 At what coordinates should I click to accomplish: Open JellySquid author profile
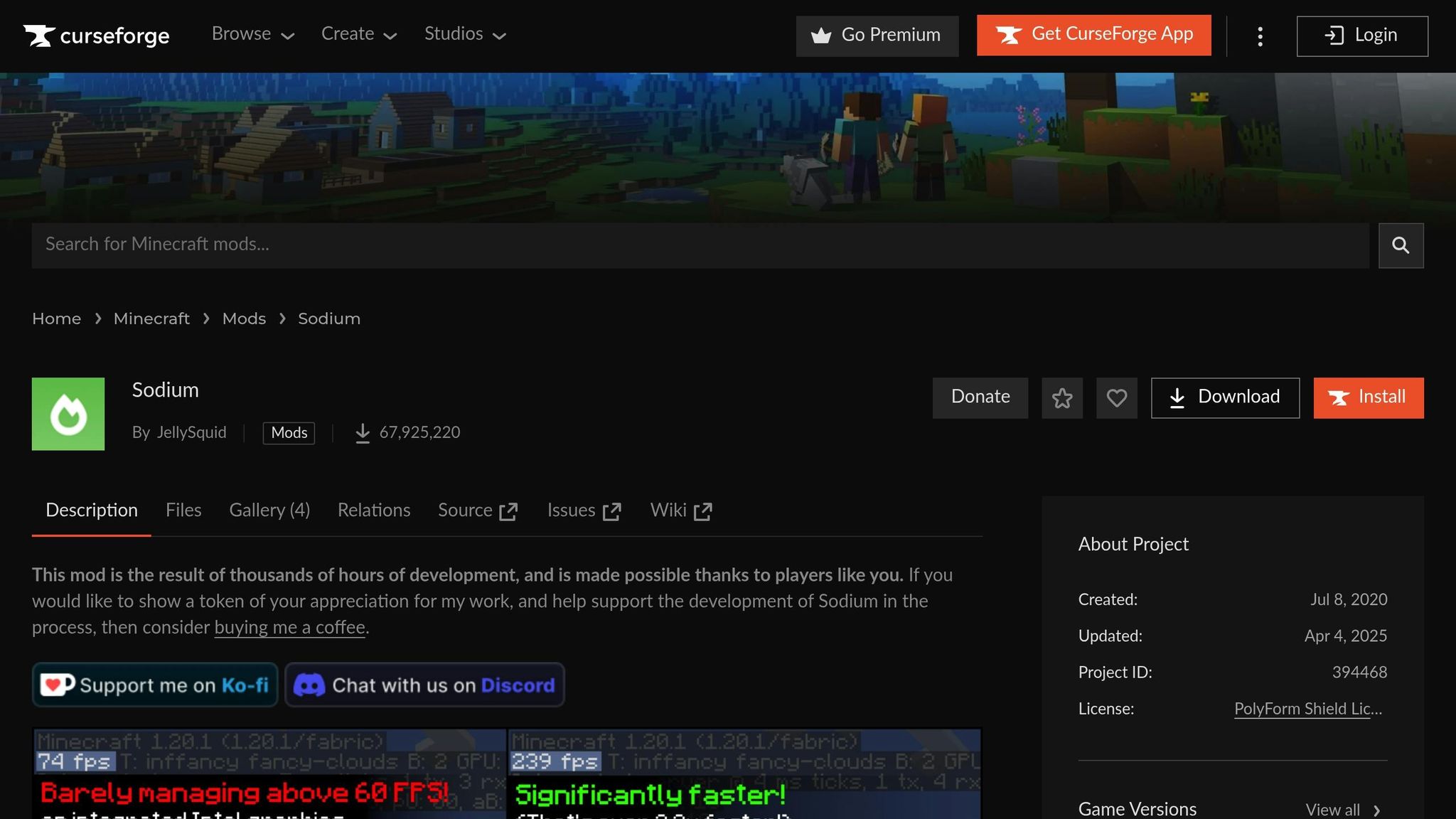pyautogui.click(x=191, y=432)
